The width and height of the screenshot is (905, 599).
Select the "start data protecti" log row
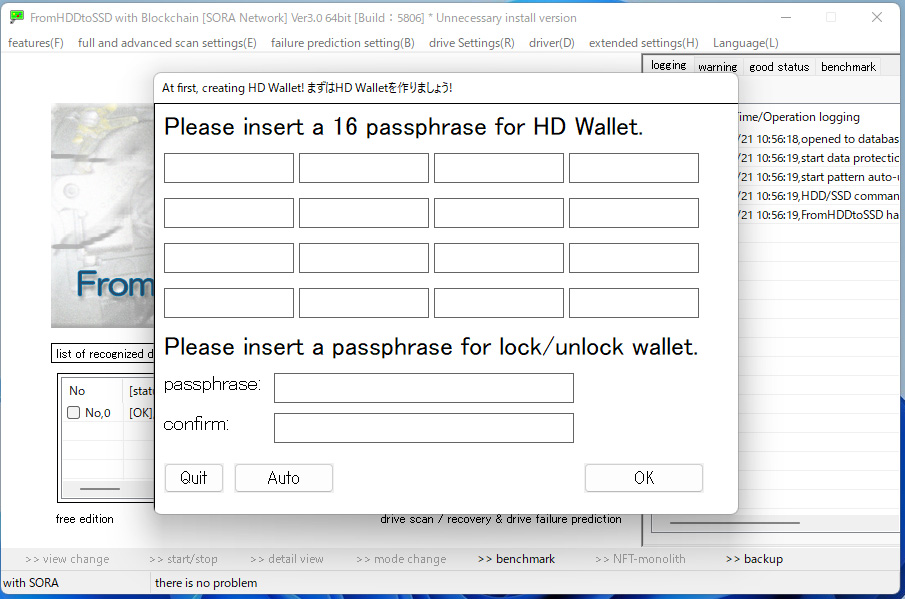point(818,158)
